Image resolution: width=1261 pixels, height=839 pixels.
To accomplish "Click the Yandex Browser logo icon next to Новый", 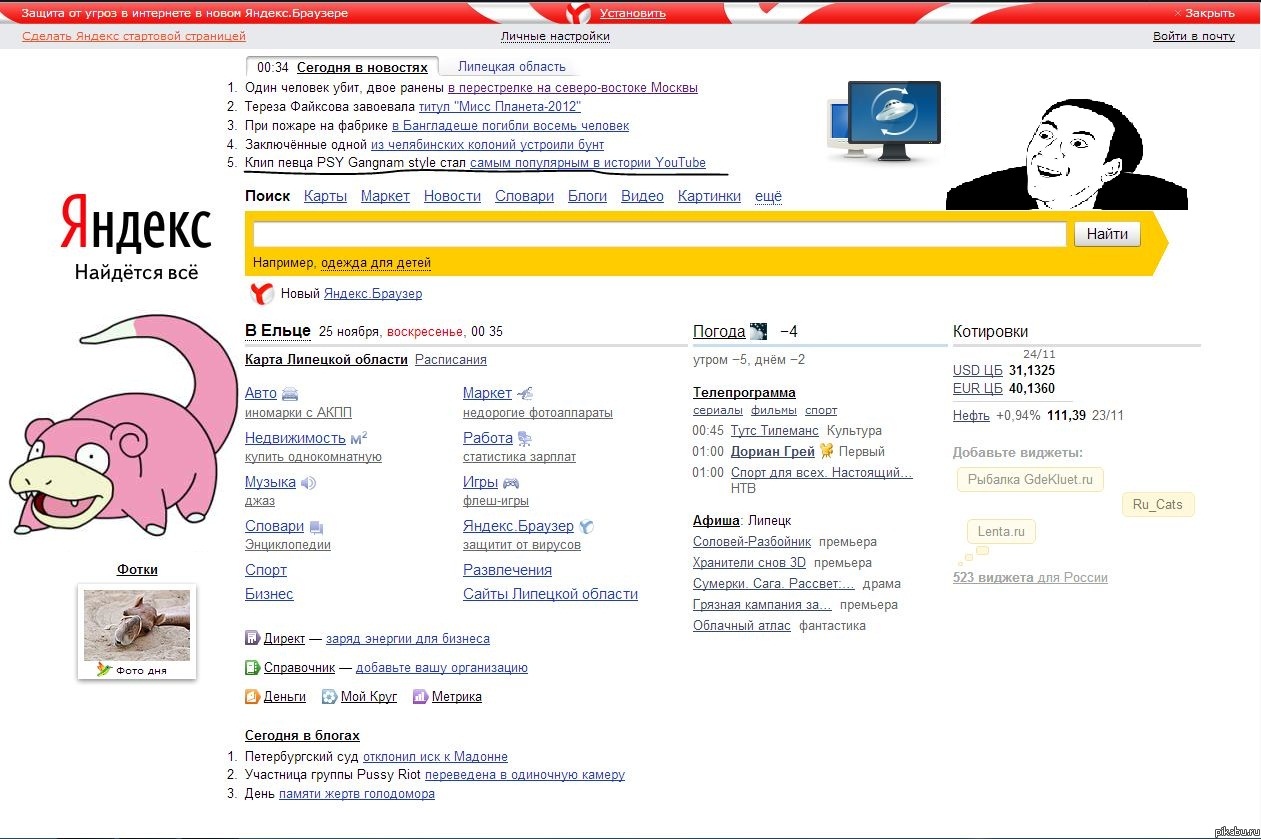I will 261,293.
